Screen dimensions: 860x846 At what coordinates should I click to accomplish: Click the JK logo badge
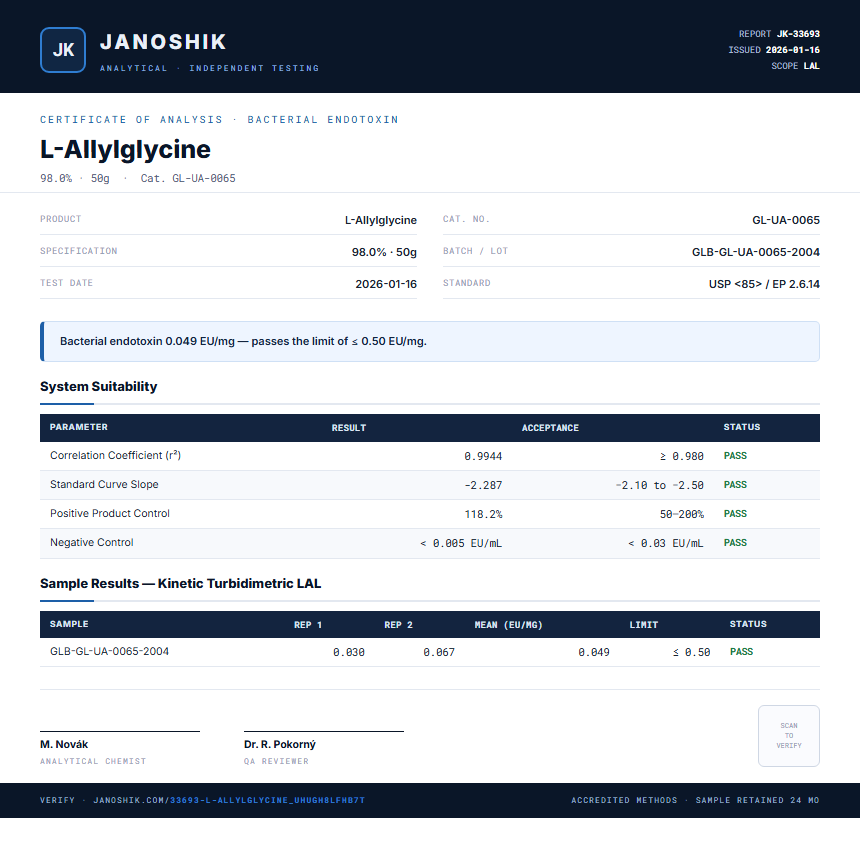tap(63, 50)
